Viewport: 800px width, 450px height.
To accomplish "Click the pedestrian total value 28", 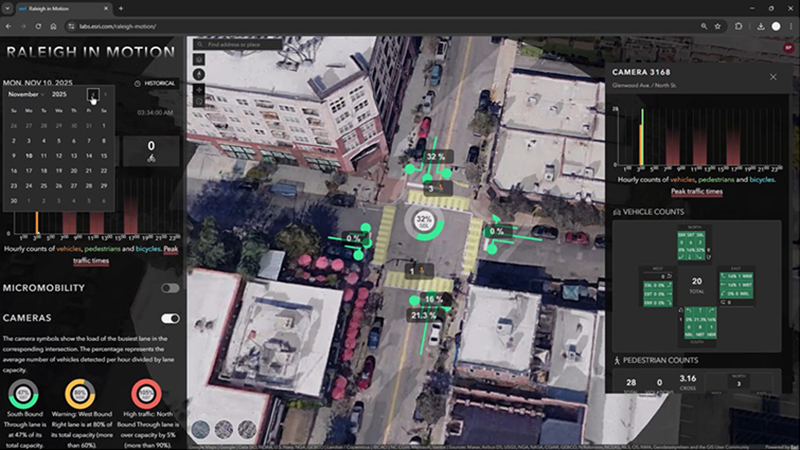I will pos(631,383).
